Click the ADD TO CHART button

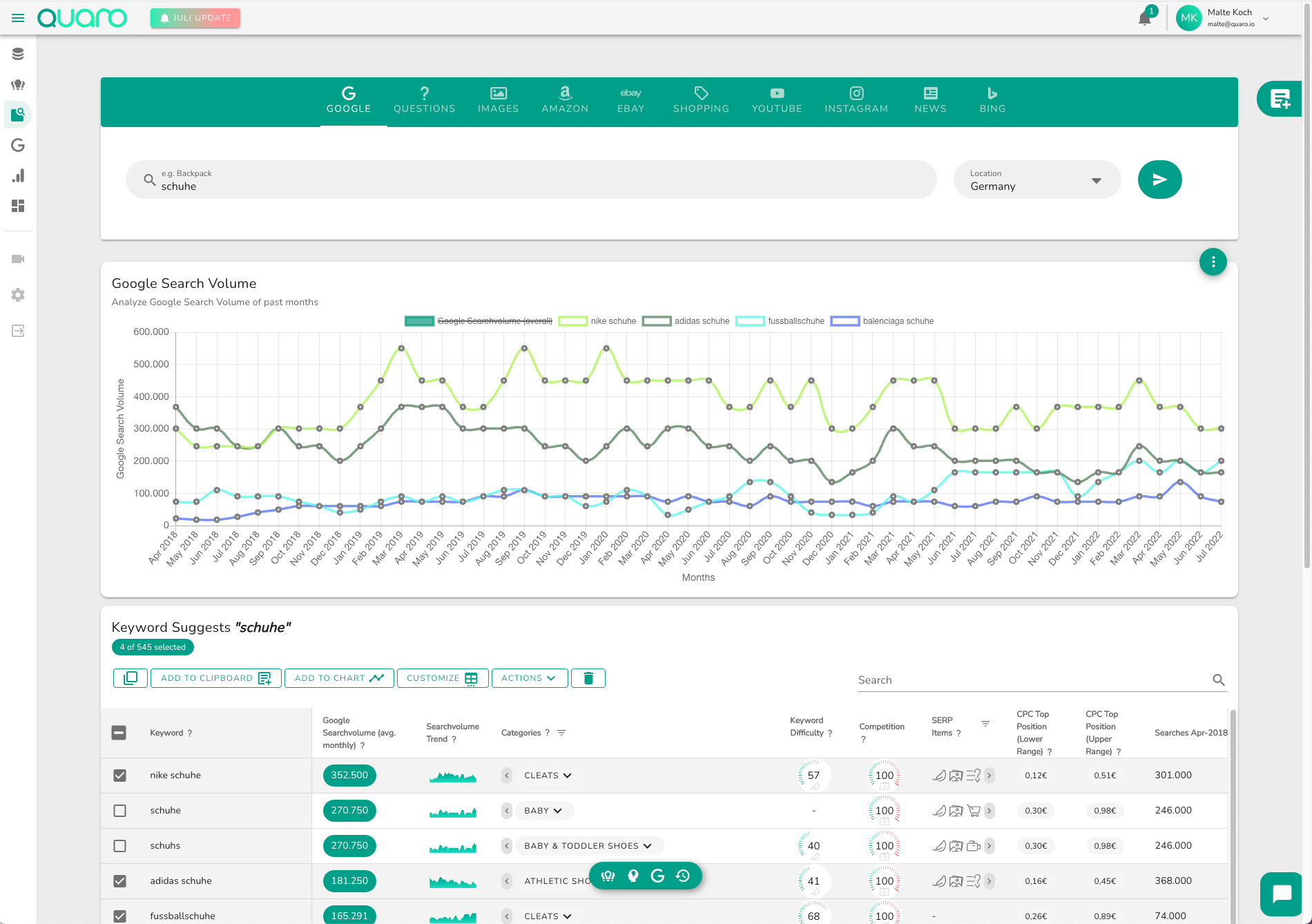(339, 678)
